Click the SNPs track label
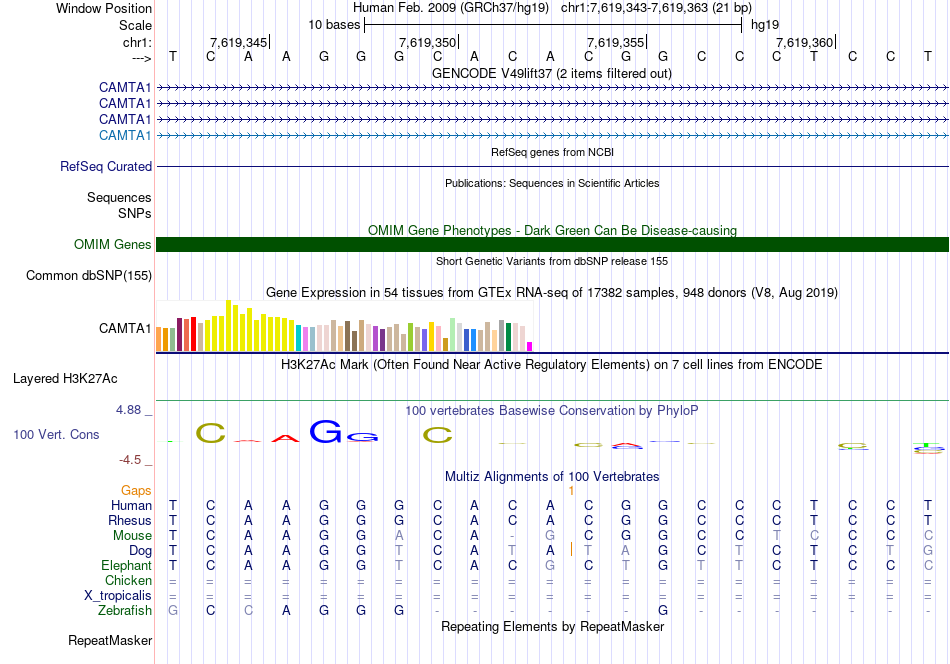Image resolution: width=950 pixels, height=664 pixels. point(135,213)
